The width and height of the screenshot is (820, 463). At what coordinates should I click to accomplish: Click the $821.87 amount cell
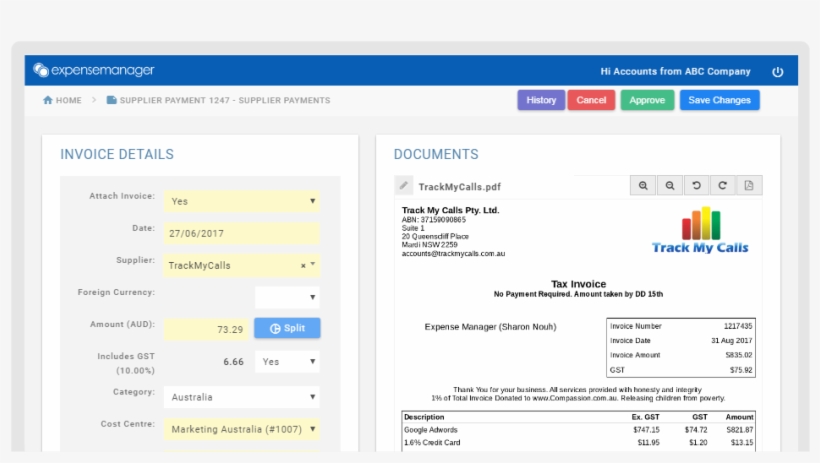tap(739, 430)
